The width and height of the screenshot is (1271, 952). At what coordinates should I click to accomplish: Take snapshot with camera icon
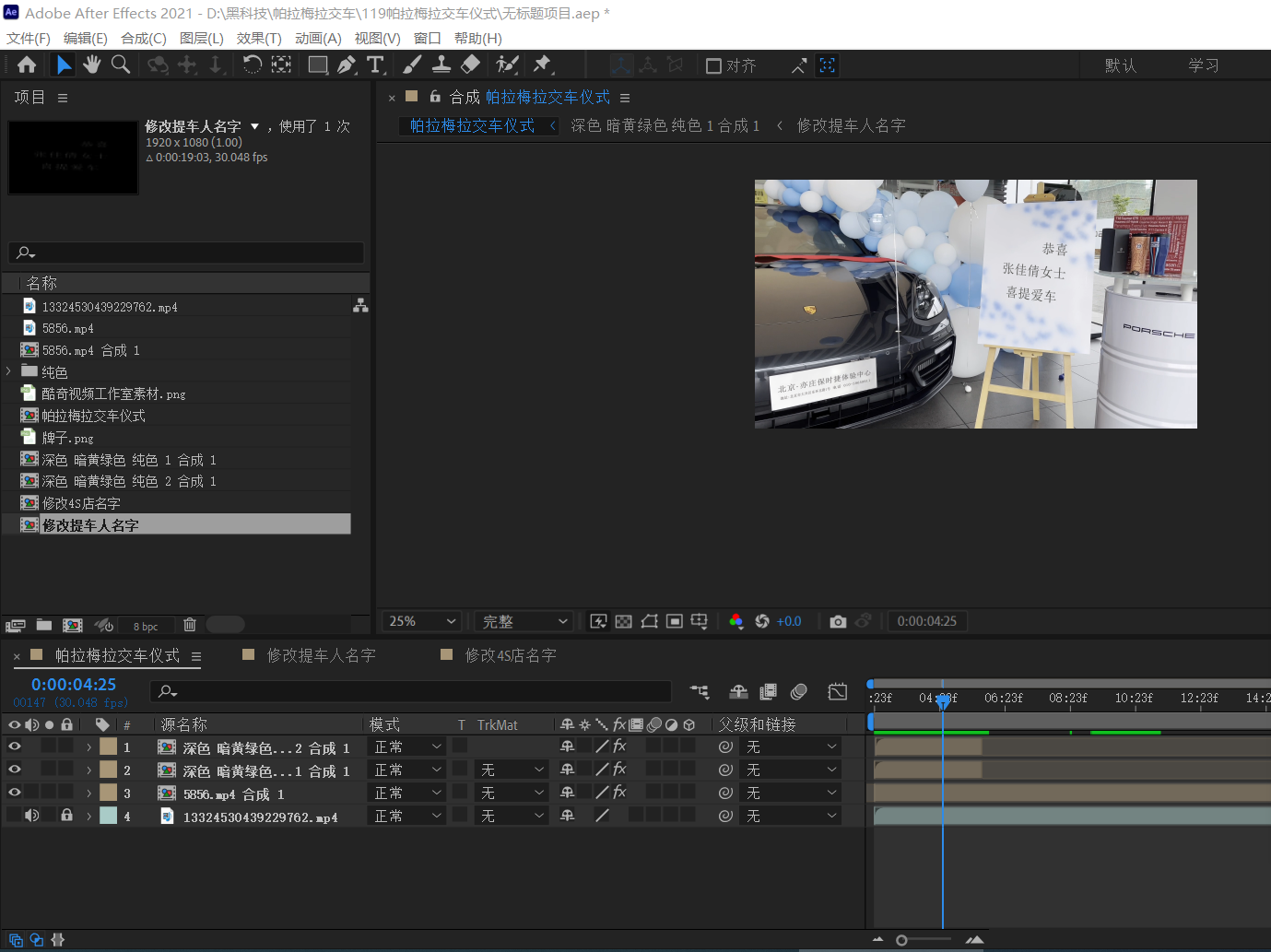tap(838, 621)
